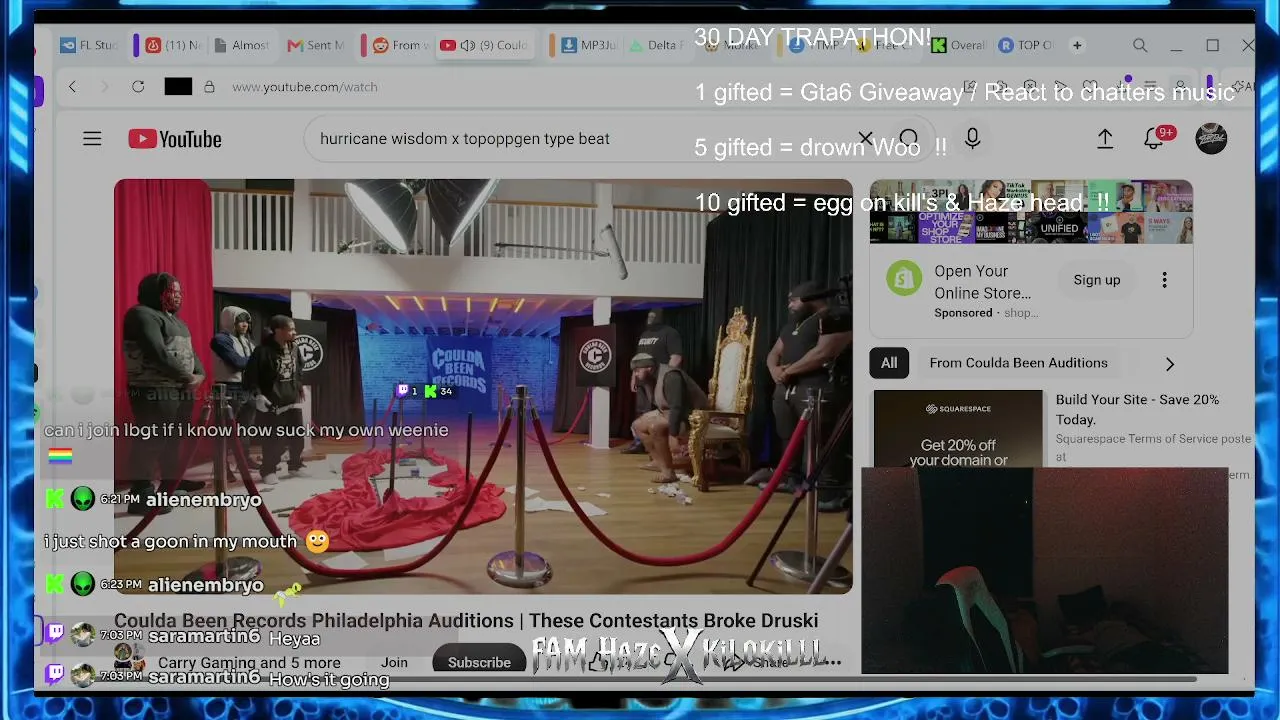
Task: Switch to the FL Studio tab
Action: [x=89, y=45]
